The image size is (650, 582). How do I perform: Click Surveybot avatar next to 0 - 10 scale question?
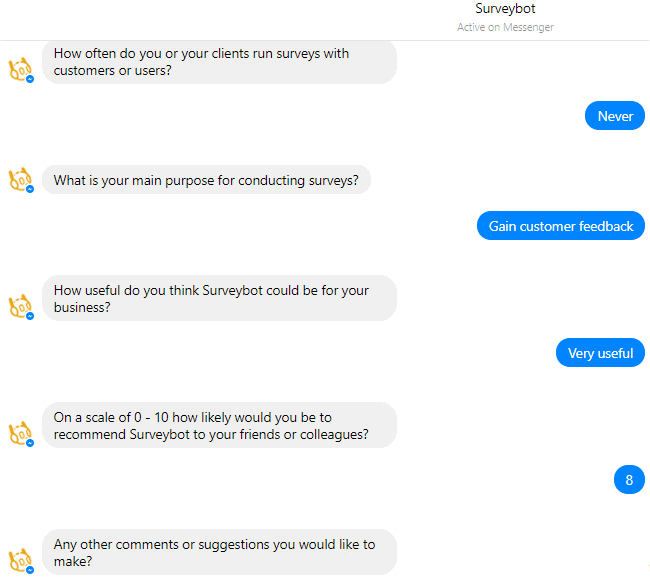pyautogui.click(x=20, y=433)
